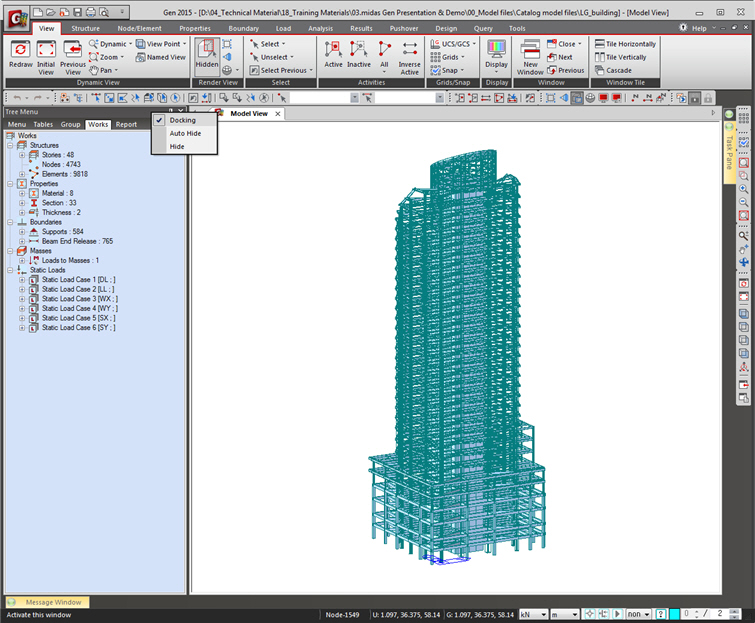Click the Cascade window button
The height and width of the screenshot is (623, 755).
[618, 70]
